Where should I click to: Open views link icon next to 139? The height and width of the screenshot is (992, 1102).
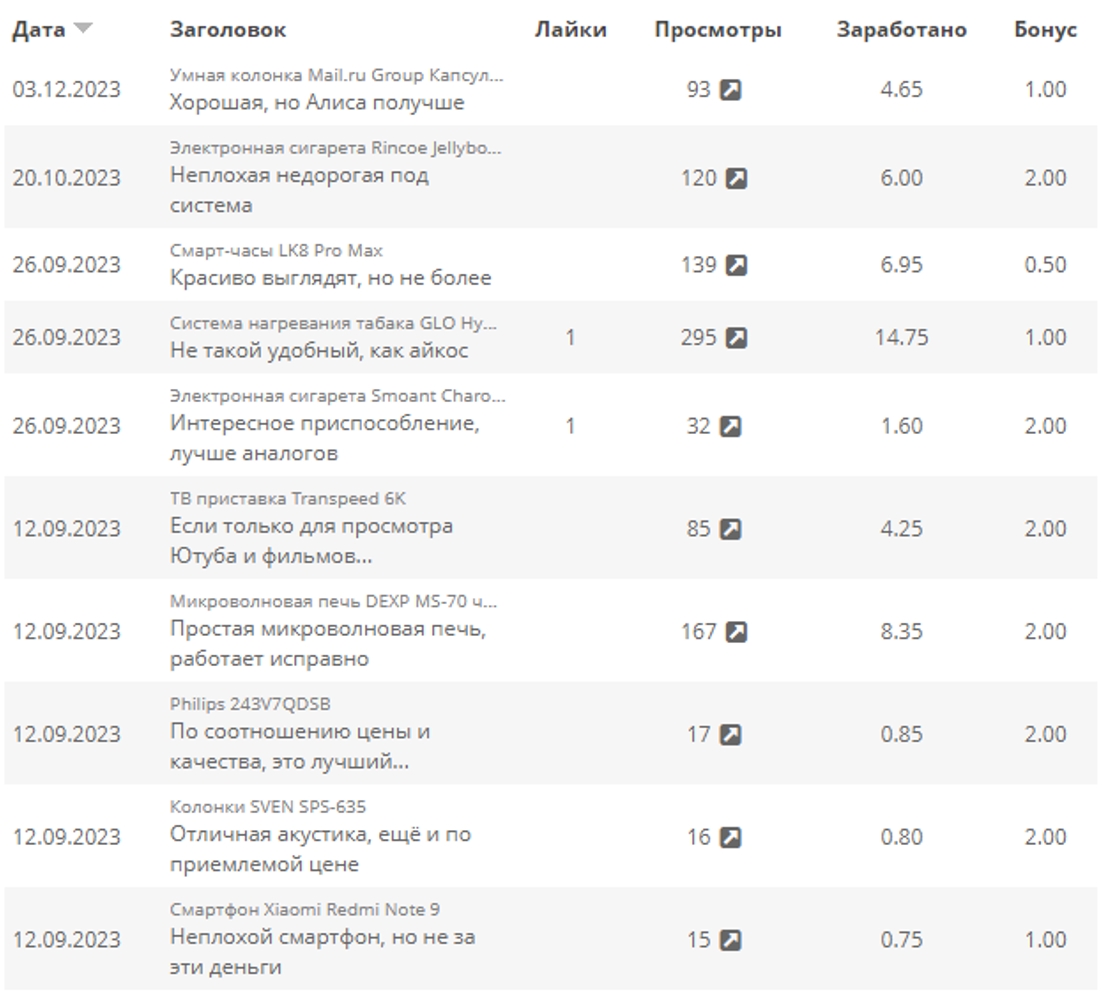[x=736, y=265]
